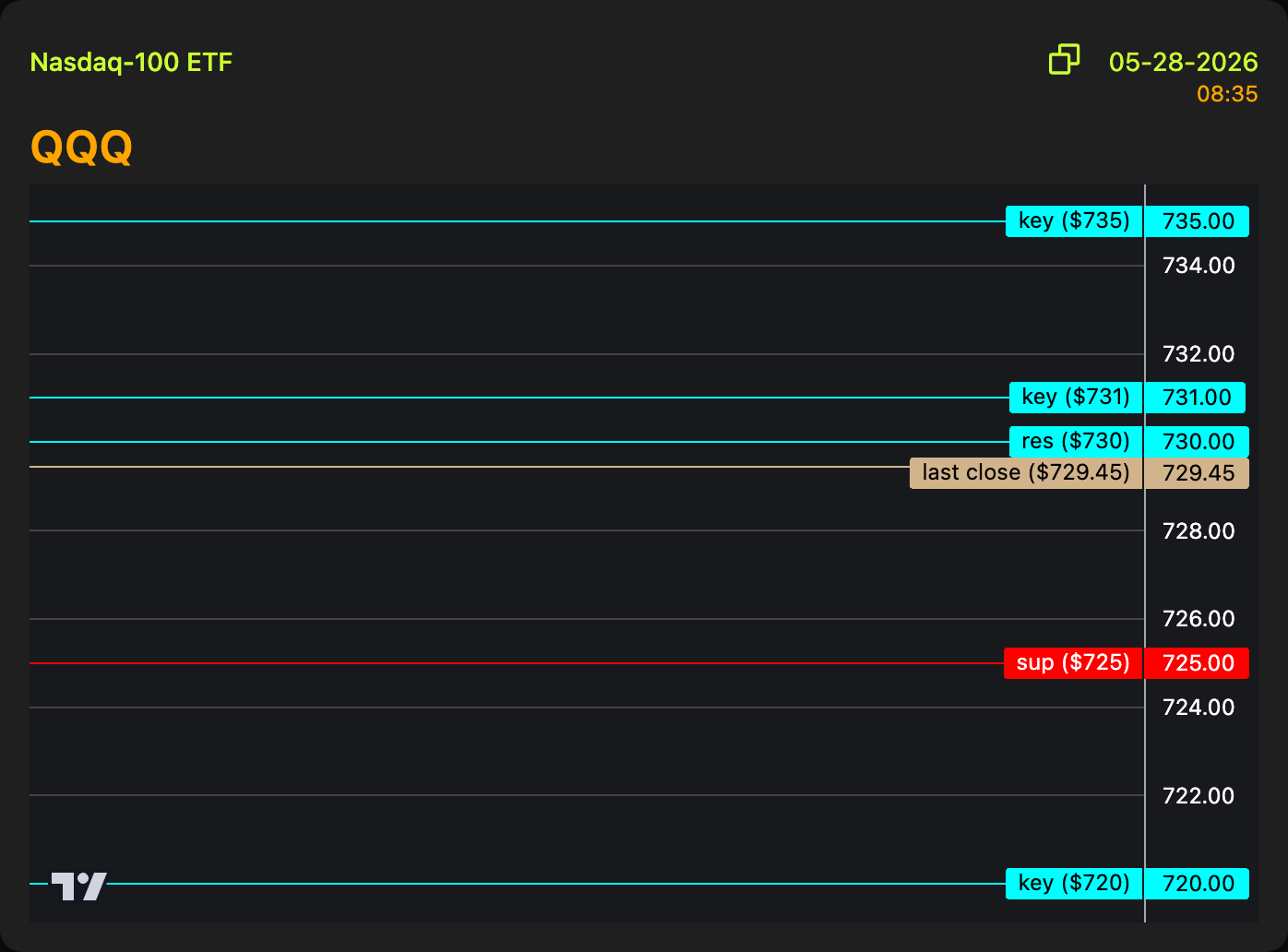The height and width of the screenshot is (952, 1288).
Task: Click the copy windows icon beside date
Action: pyautogui.click(x=1064, y=59)
